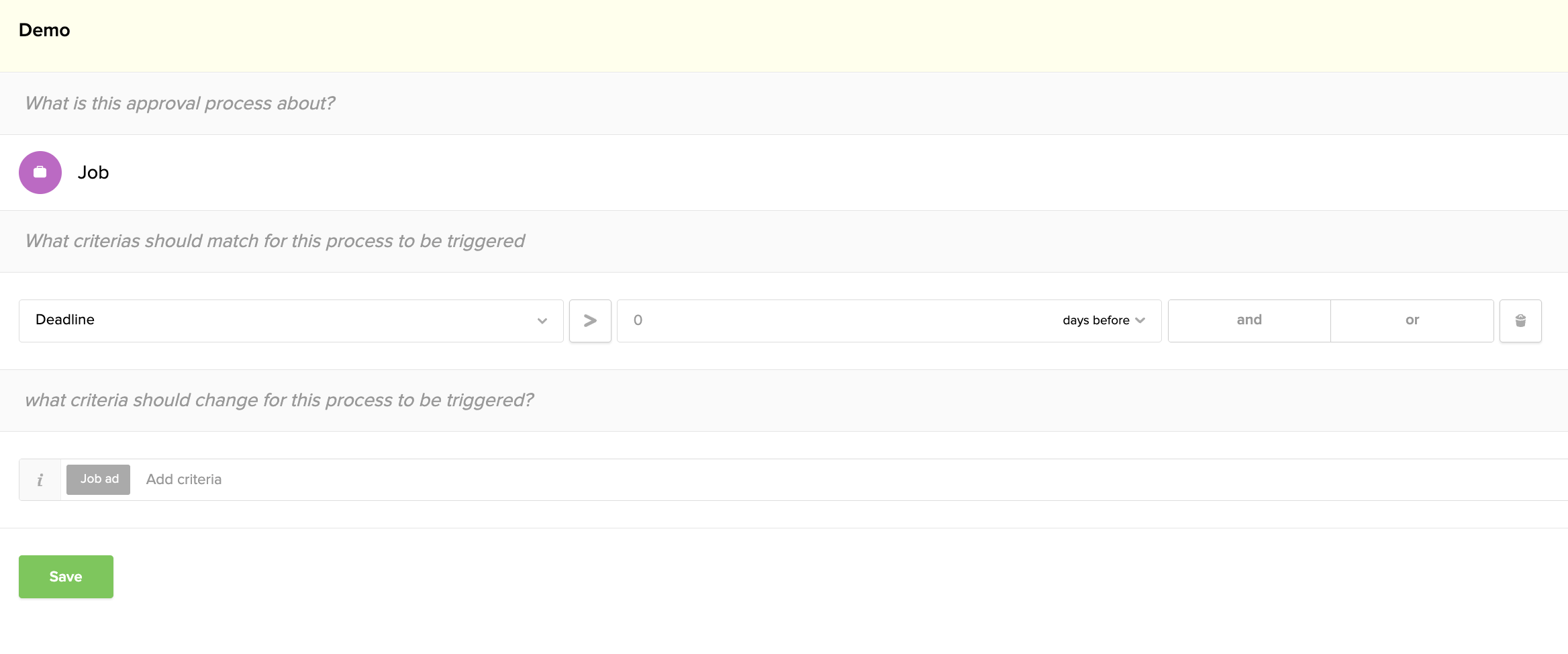
Task: Click the Demo process title
Action: point(44,30)
